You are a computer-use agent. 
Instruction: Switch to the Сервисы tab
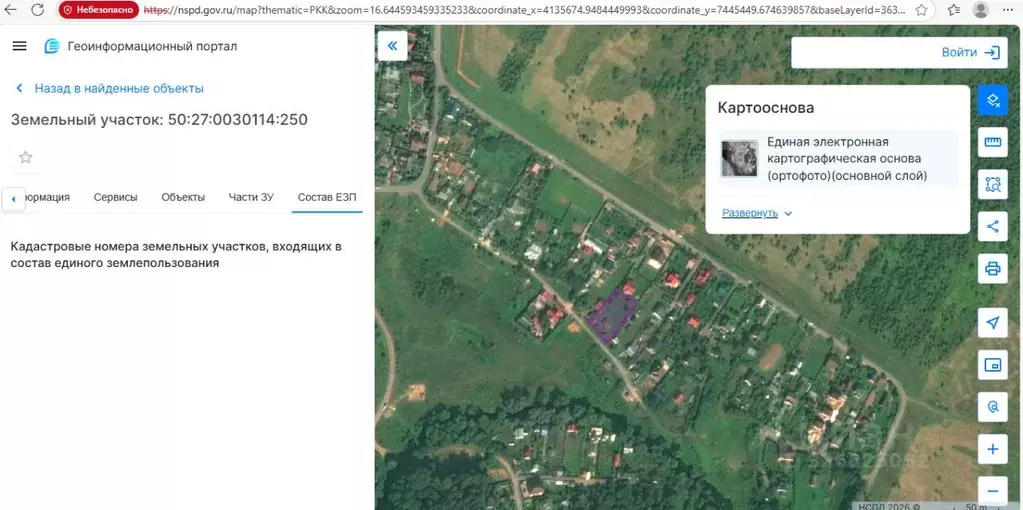(115, 197)
